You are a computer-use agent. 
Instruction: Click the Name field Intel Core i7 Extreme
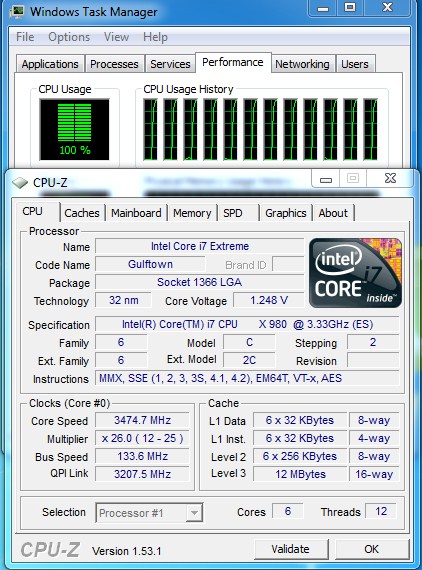point(200,246)
